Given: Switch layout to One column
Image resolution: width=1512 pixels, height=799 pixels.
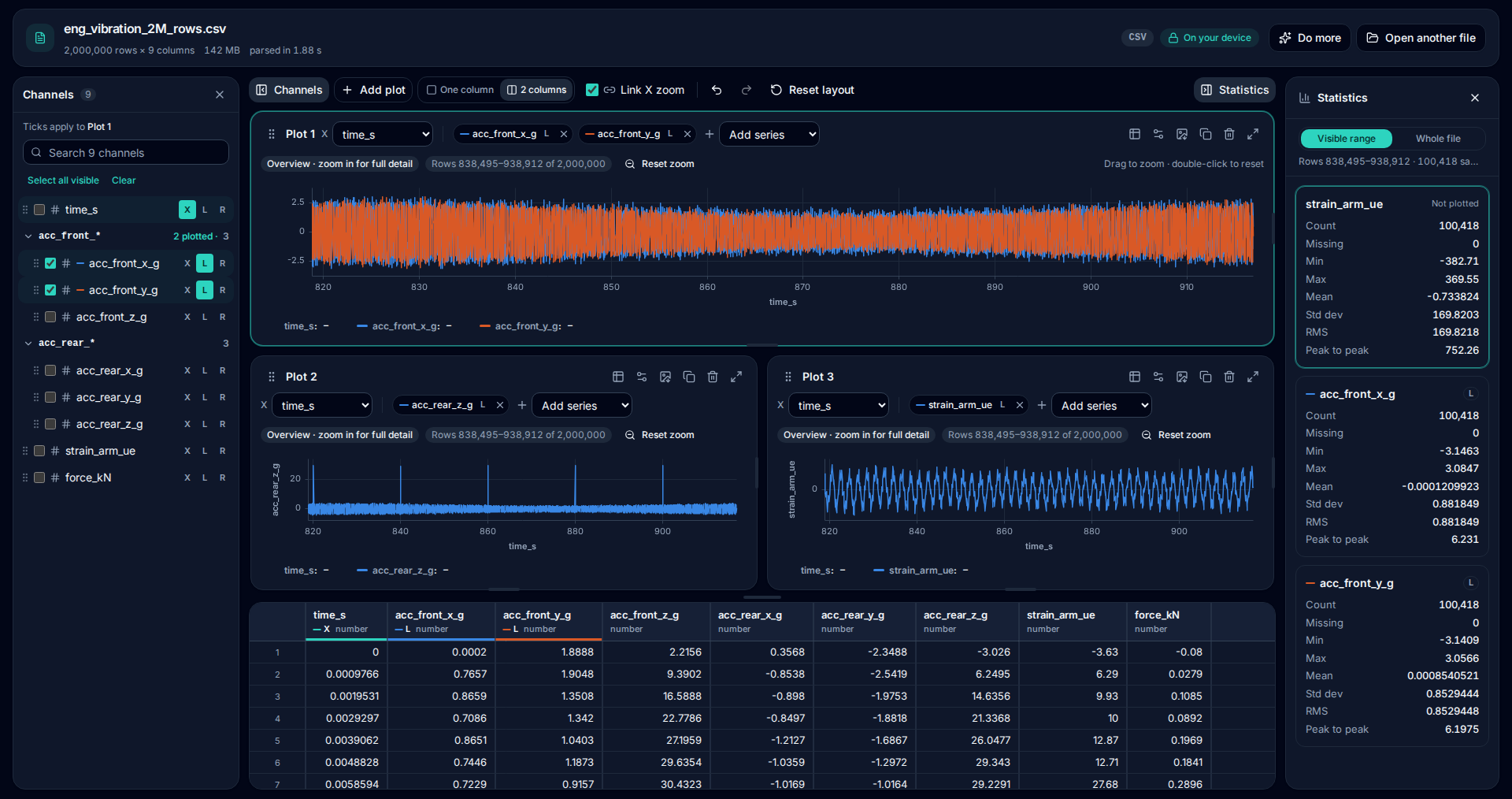Looking at the screenshot, I should [x=460, y=90].
